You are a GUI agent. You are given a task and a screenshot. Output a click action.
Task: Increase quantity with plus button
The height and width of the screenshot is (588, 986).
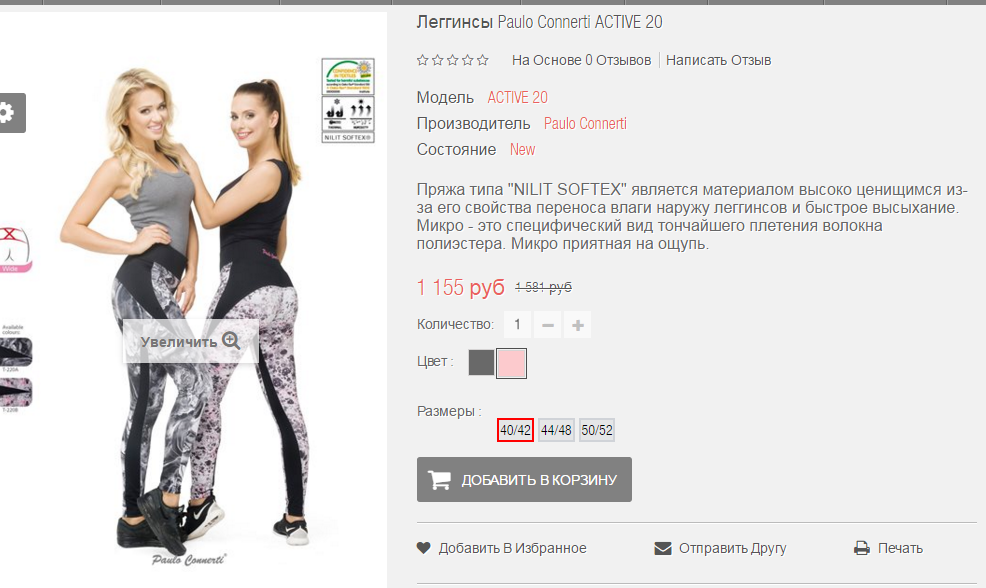[577, 325]
